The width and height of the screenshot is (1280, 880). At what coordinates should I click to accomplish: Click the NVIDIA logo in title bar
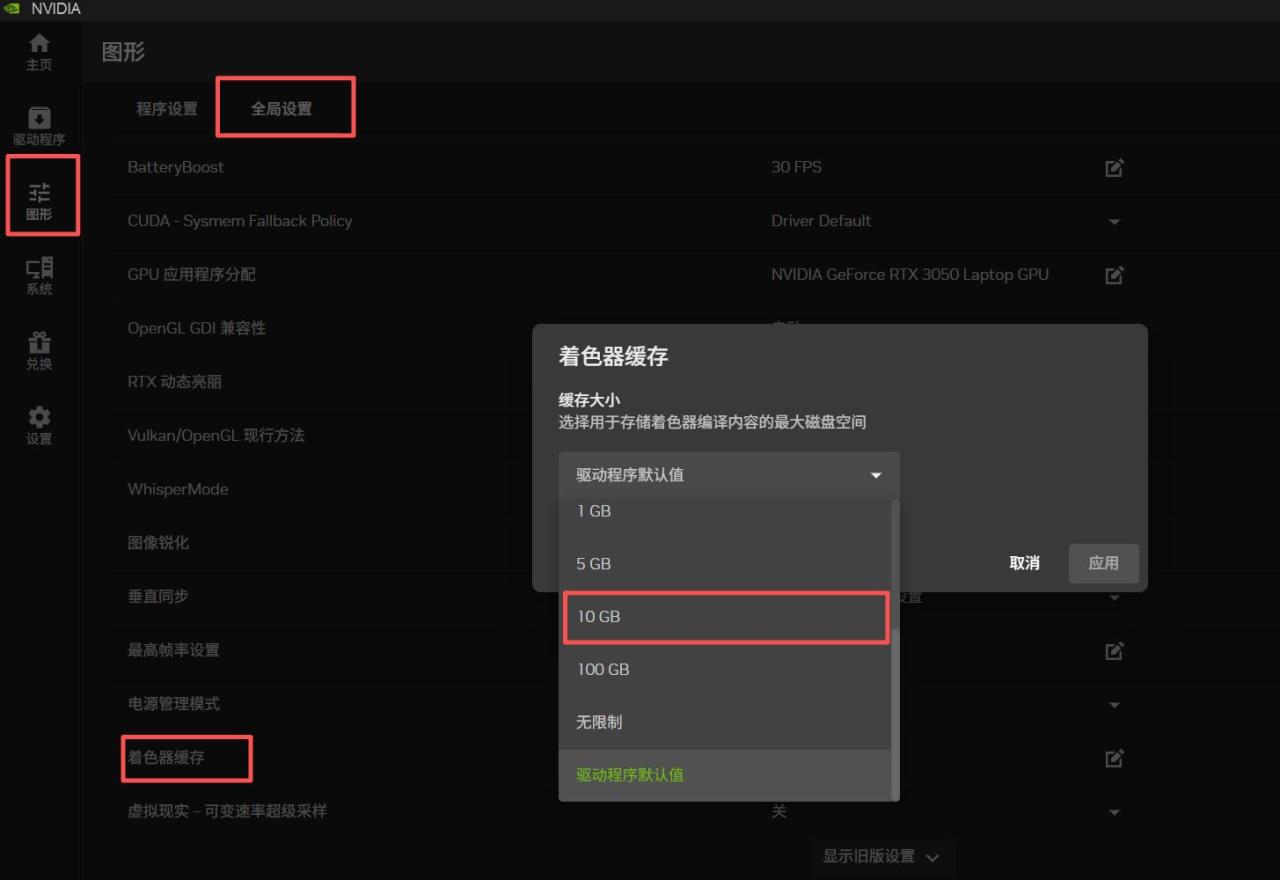click(x=11, y=9)
